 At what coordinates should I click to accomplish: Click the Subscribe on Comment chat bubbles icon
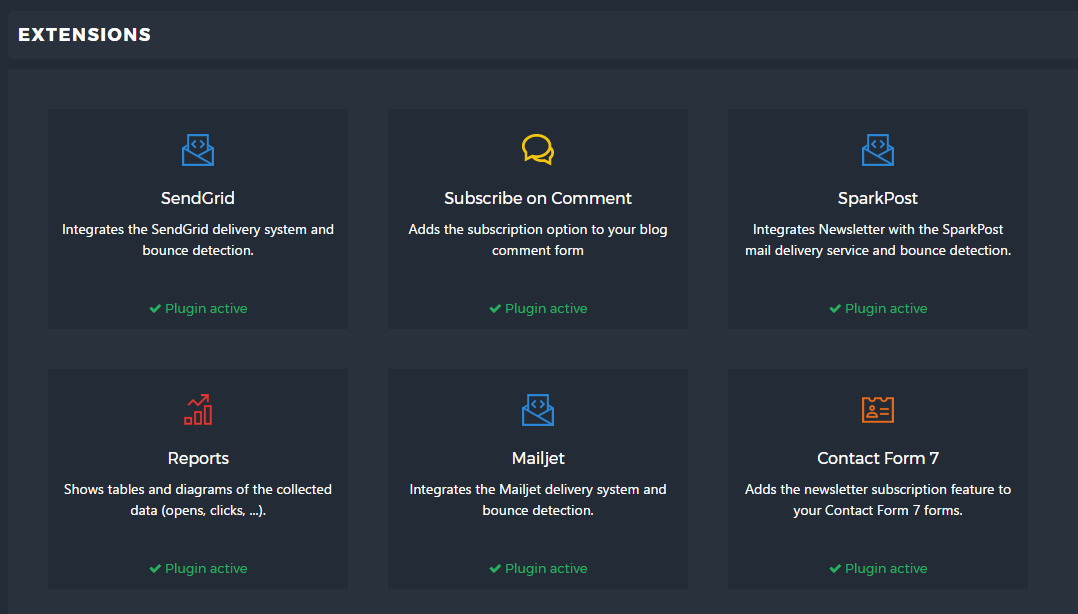[537, 150]
